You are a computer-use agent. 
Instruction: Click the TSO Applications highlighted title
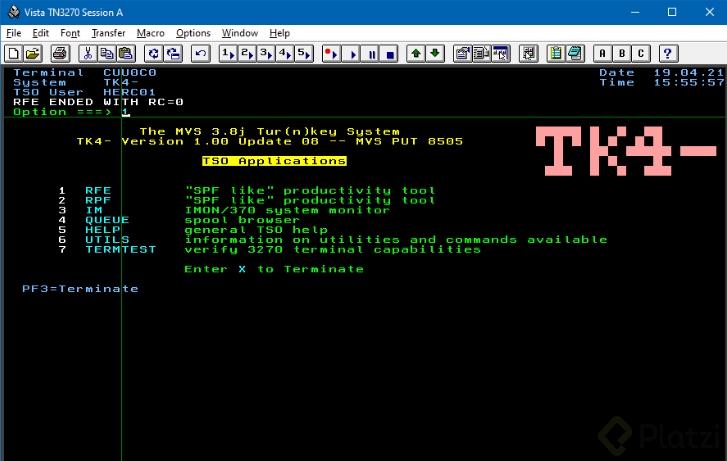coord(274,161)
